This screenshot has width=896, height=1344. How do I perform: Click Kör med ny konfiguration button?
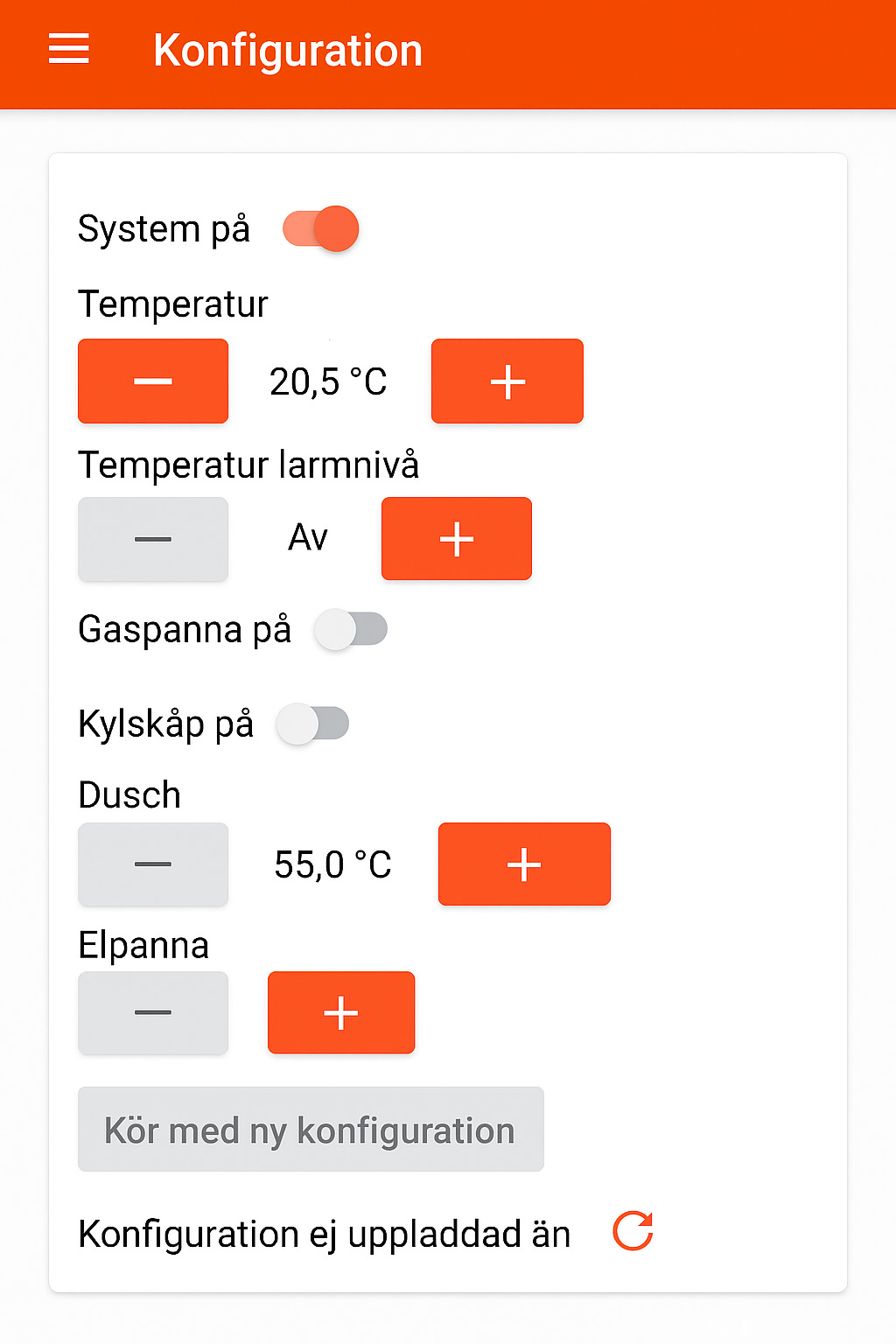[x=311, y=1130]
